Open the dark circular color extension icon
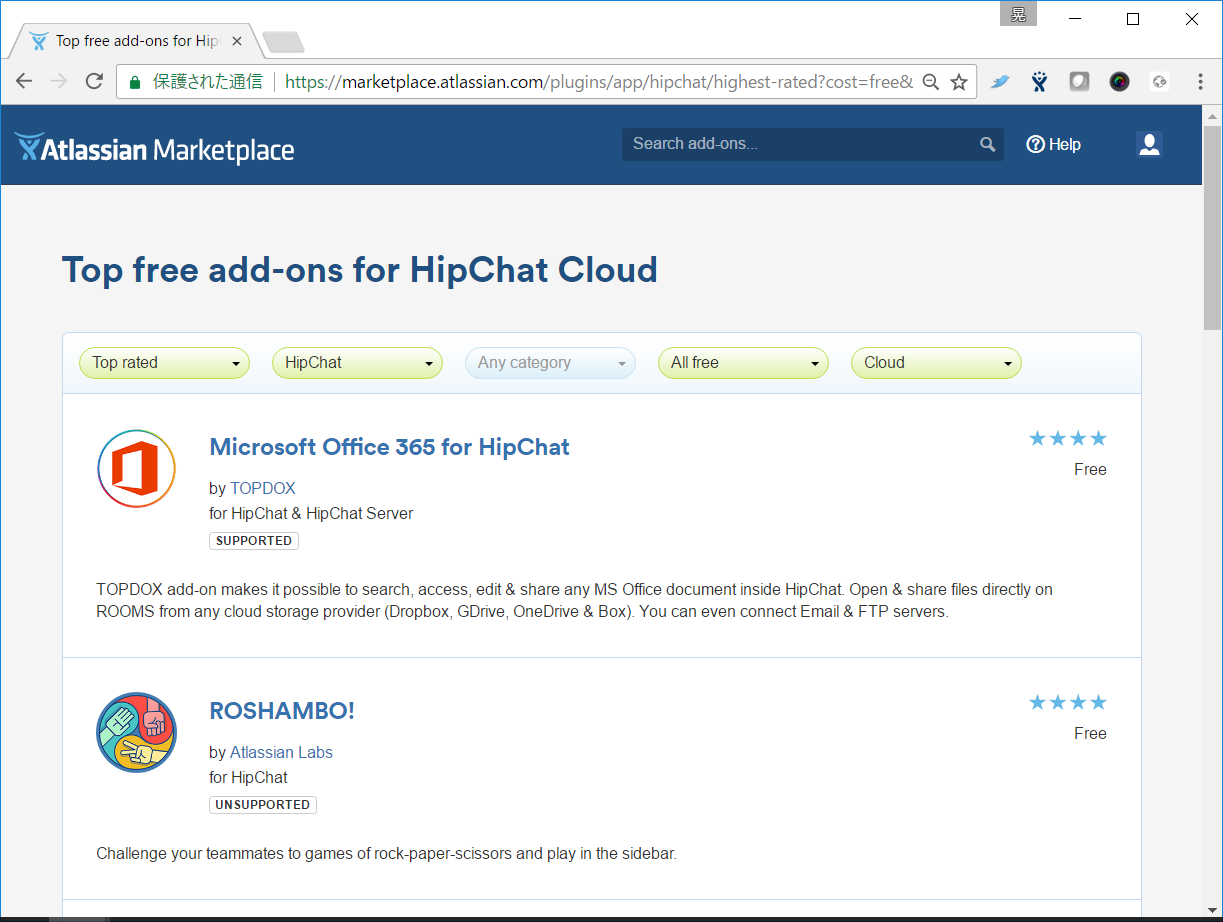Screen dimensions: 1223x922 click(x=1119, y=82)
